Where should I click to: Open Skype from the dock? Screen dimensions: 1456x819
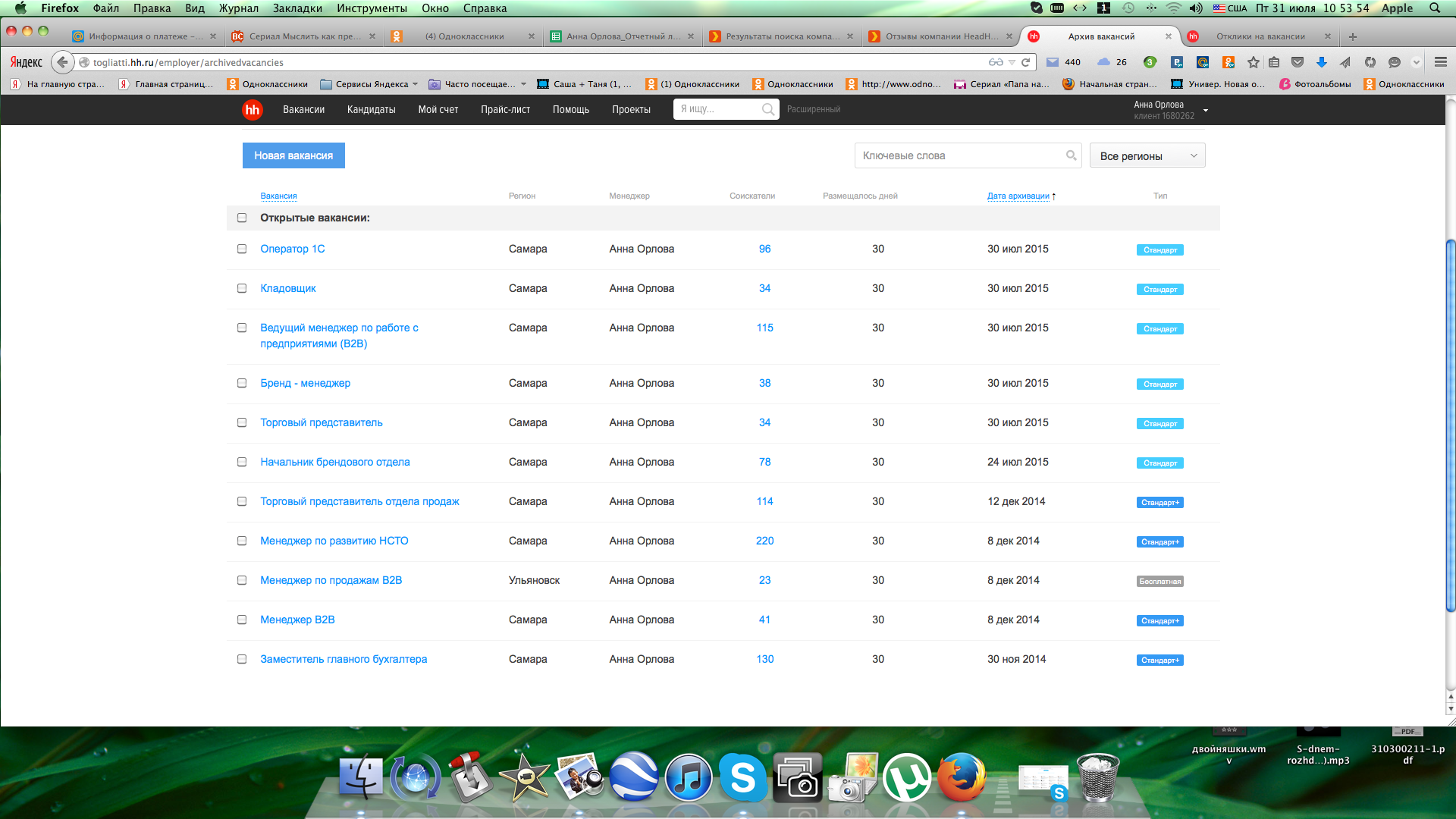[742, 777]
